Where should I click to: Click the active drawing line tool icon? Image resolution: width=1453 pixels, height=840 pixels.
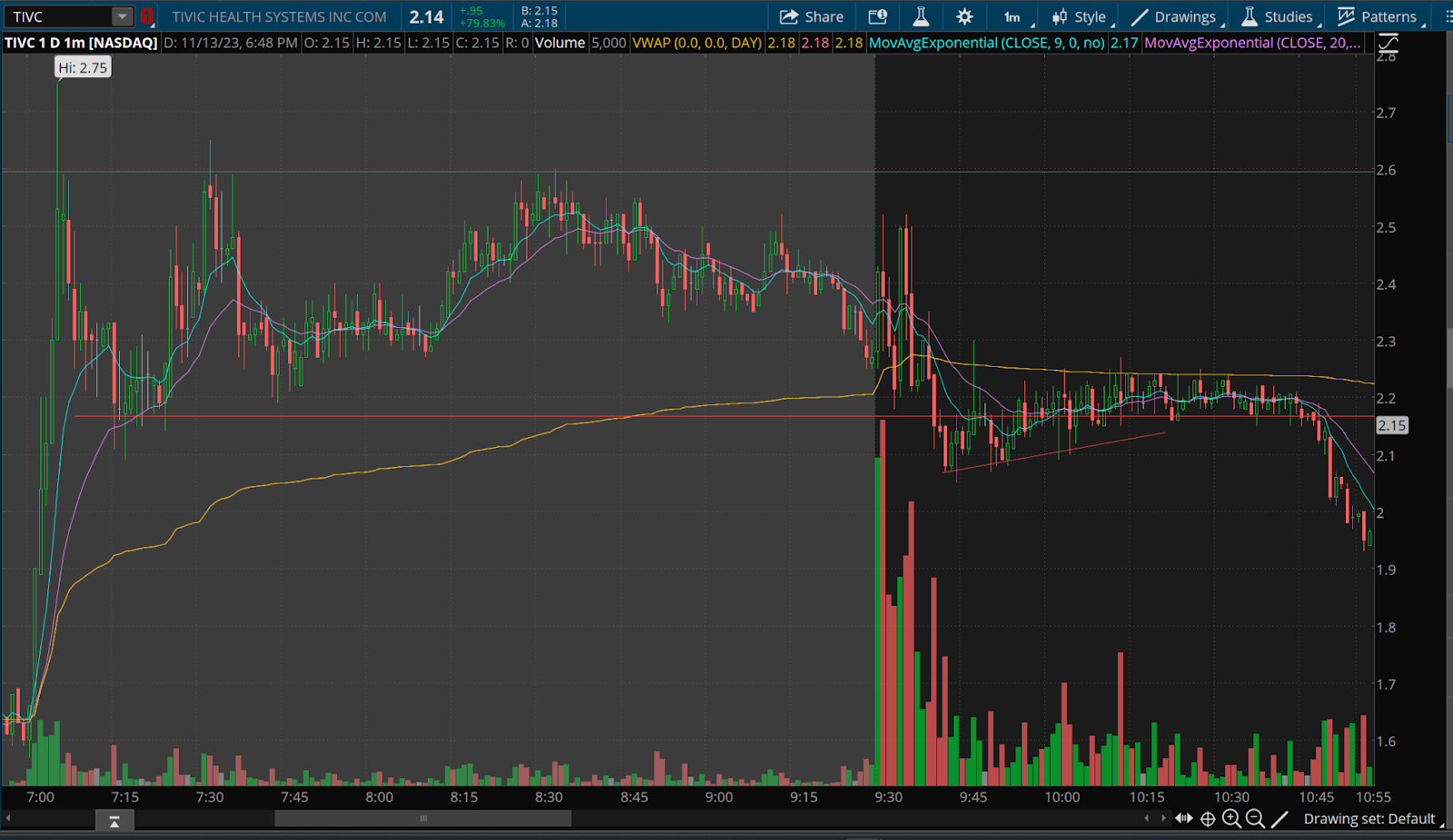point(1280,819)
